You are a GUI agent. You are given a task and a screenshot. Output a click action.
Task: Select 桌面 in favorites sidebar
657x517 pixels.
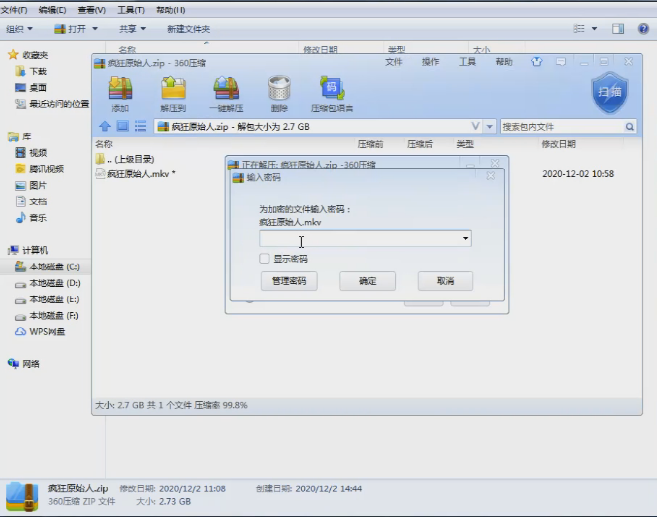click(31, 88)
